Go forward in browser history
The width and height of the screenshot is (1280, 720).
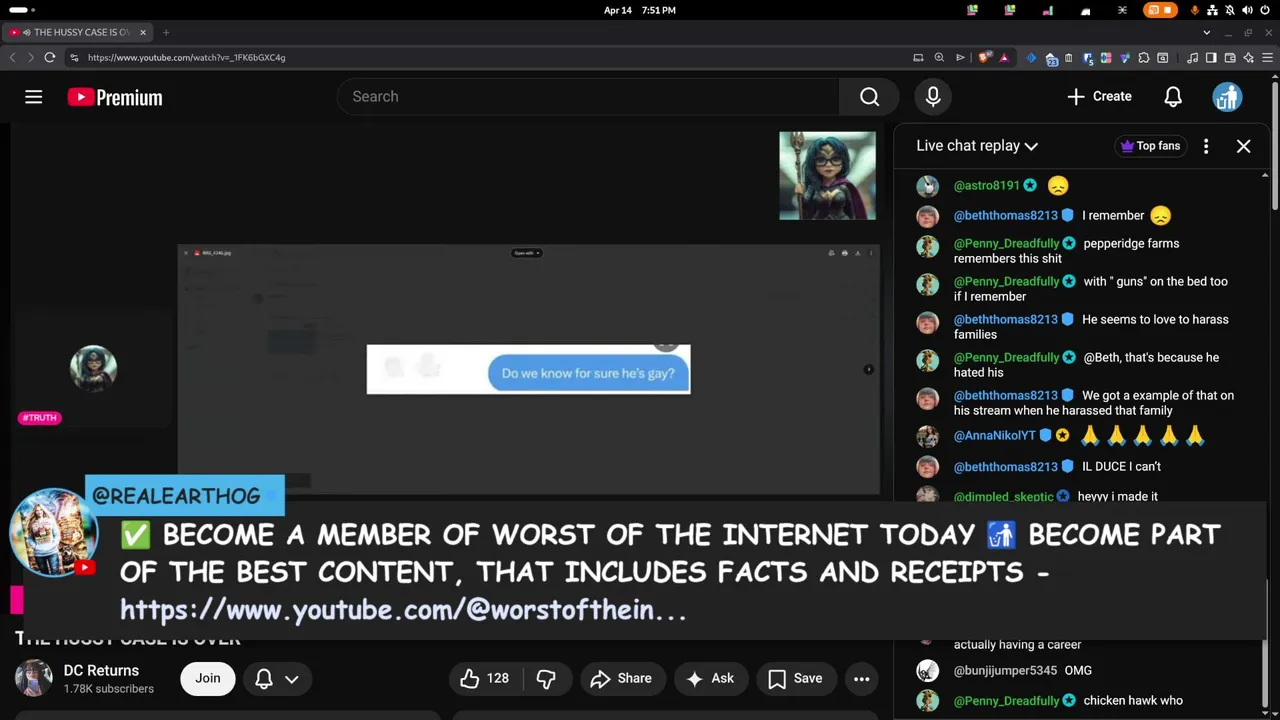click(30, 57)
